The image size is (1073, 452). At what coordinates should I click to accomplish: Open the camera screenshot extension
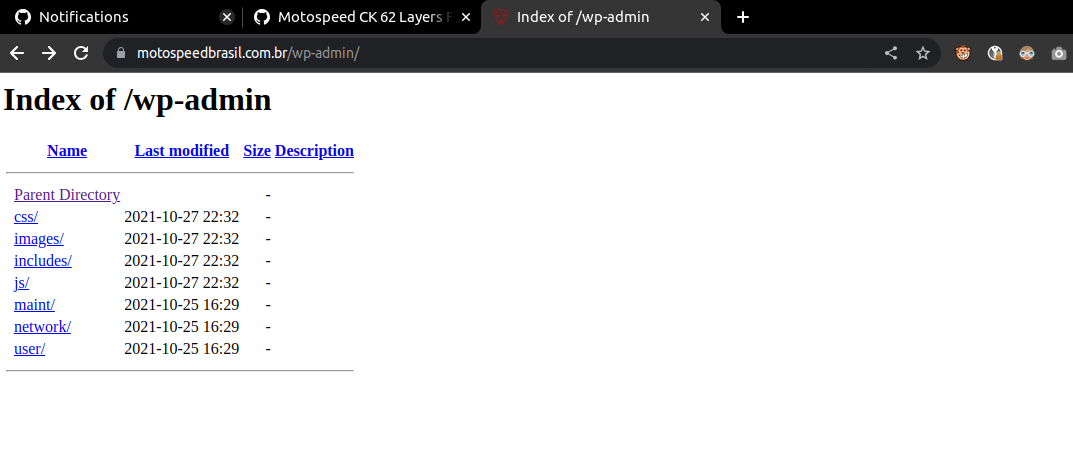coord(1059,53)
